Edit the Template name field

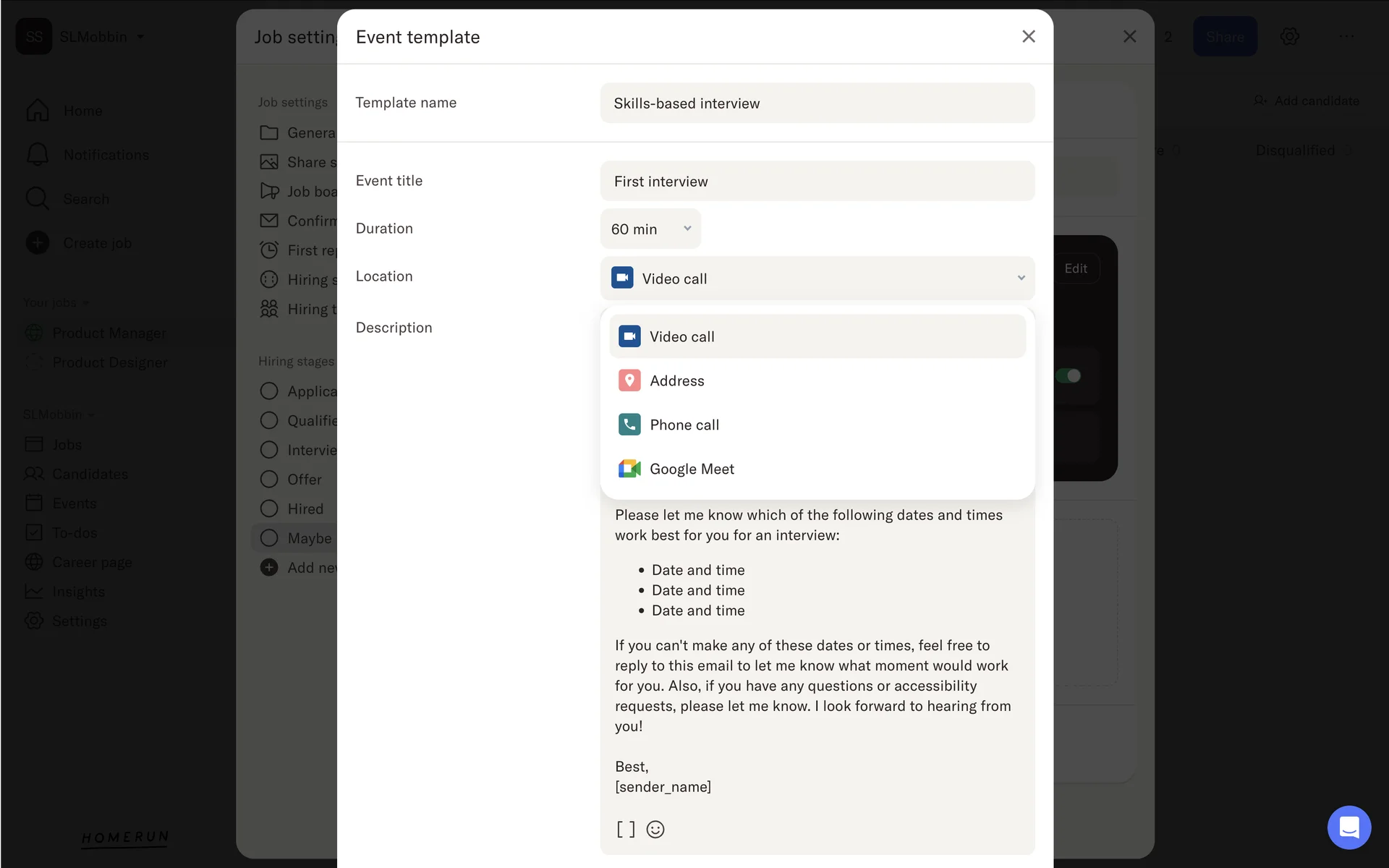point(817,103)
